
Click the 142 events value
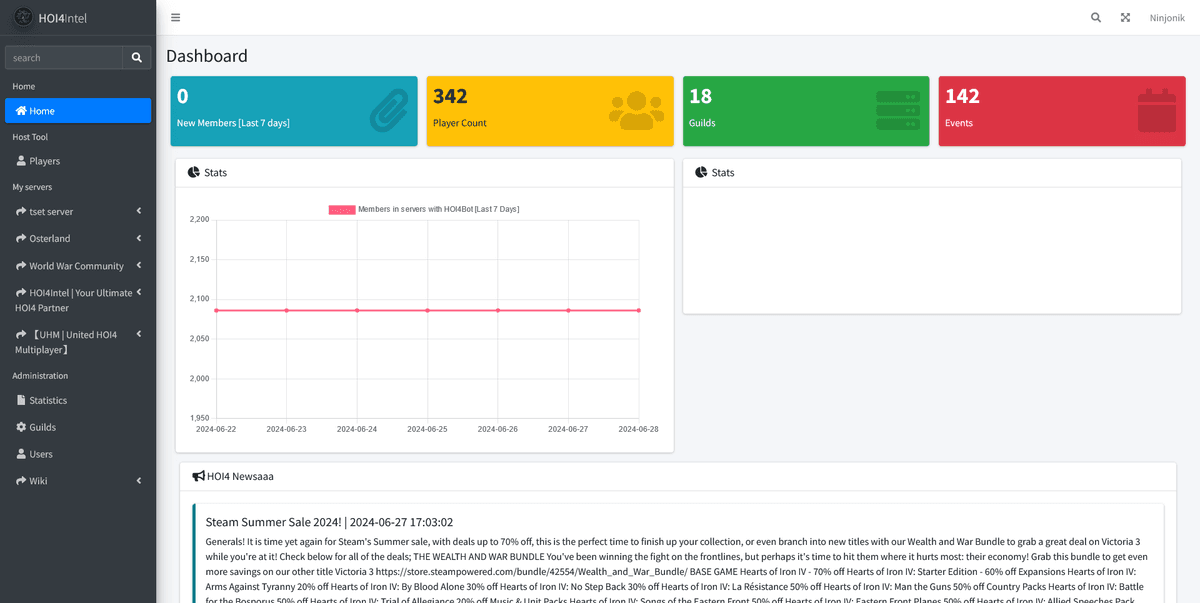962,96
